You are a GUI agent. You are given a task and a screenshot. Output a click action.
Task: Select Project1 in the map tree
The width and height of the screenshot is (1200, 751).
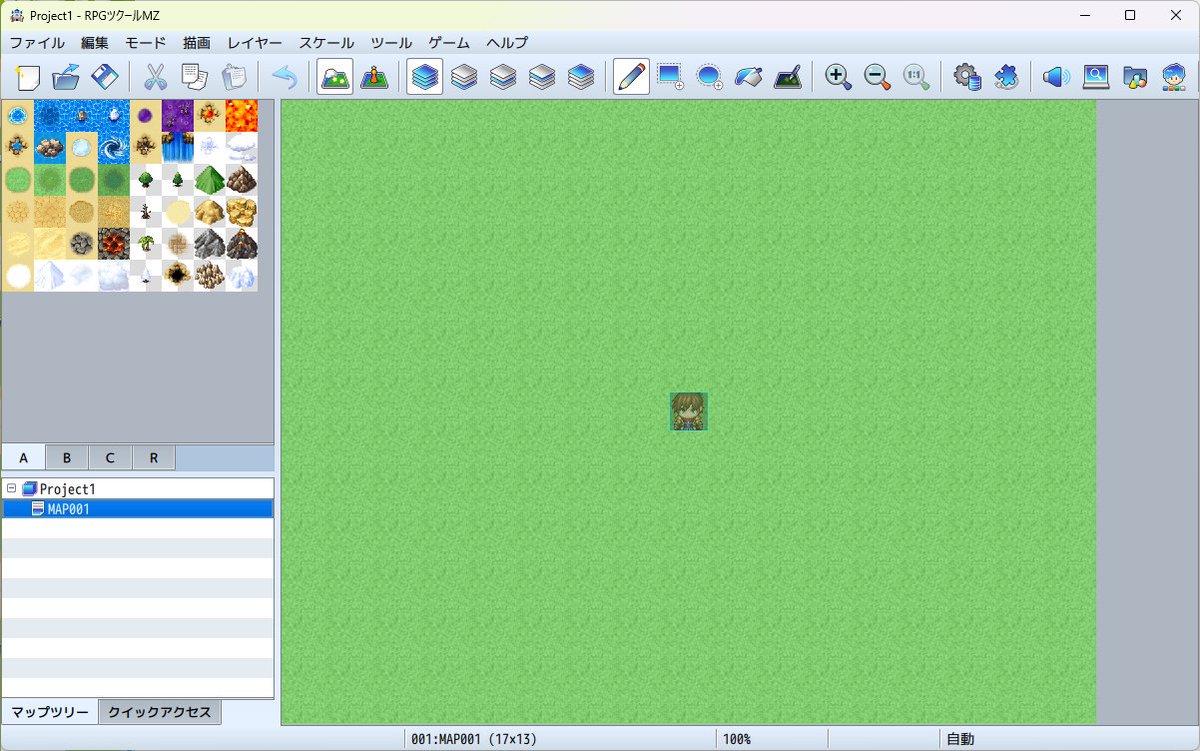tap(67, 489)
